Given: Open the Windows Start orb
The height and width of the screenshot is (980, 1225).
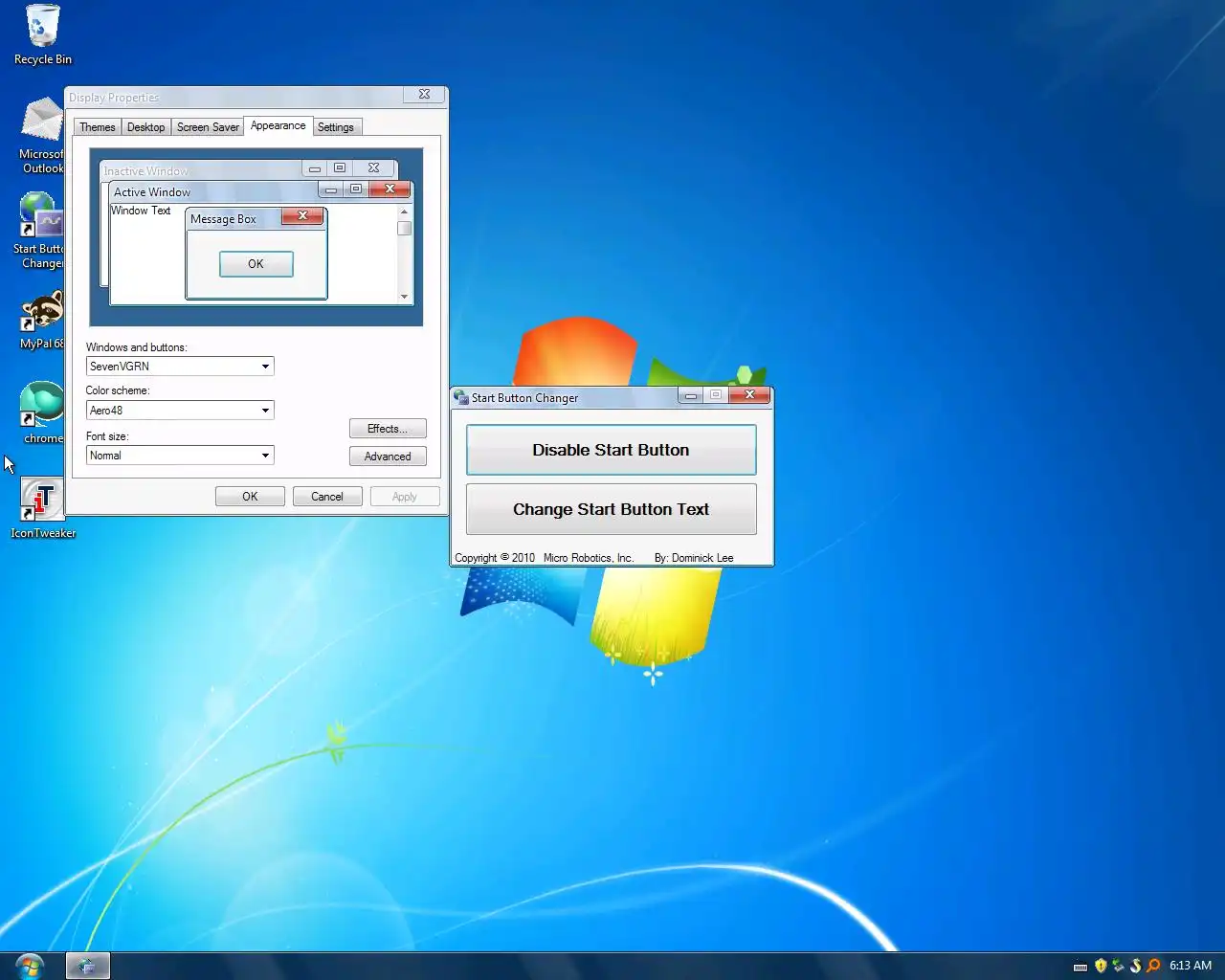Looking at the screenshot, I should (30, 966).
